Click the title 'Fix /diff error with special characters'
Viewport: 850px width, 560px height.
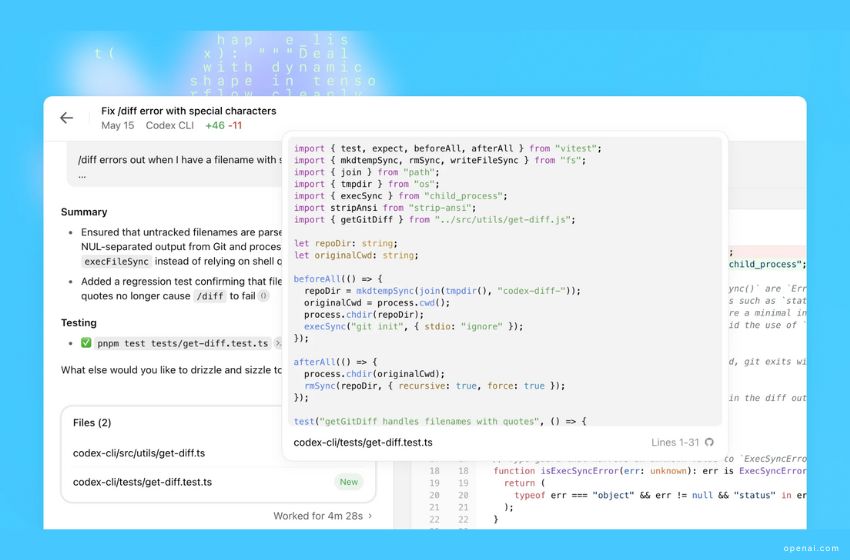(189, 111)
